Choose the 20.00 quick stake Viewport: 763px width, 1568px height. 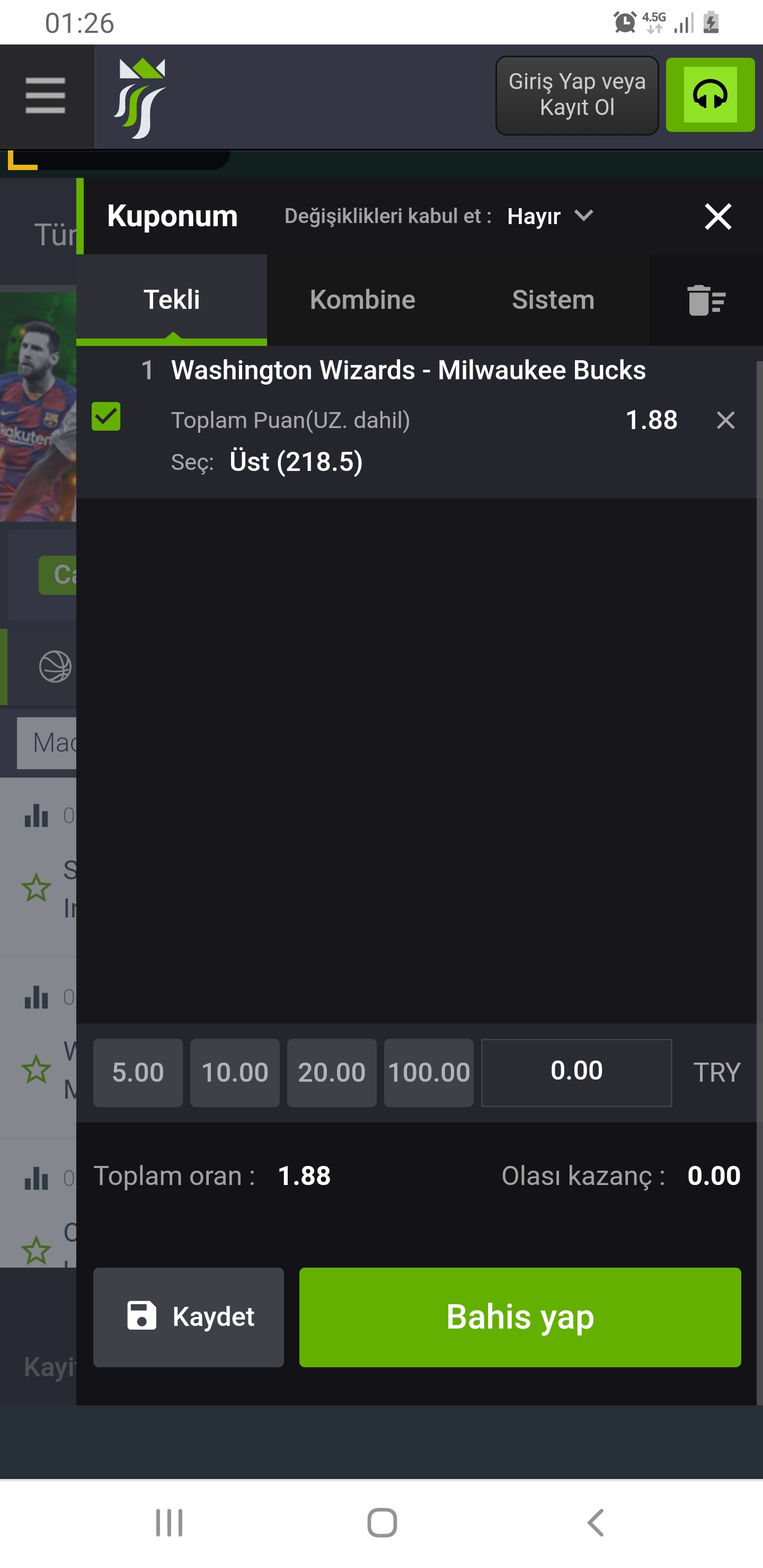332,1073
